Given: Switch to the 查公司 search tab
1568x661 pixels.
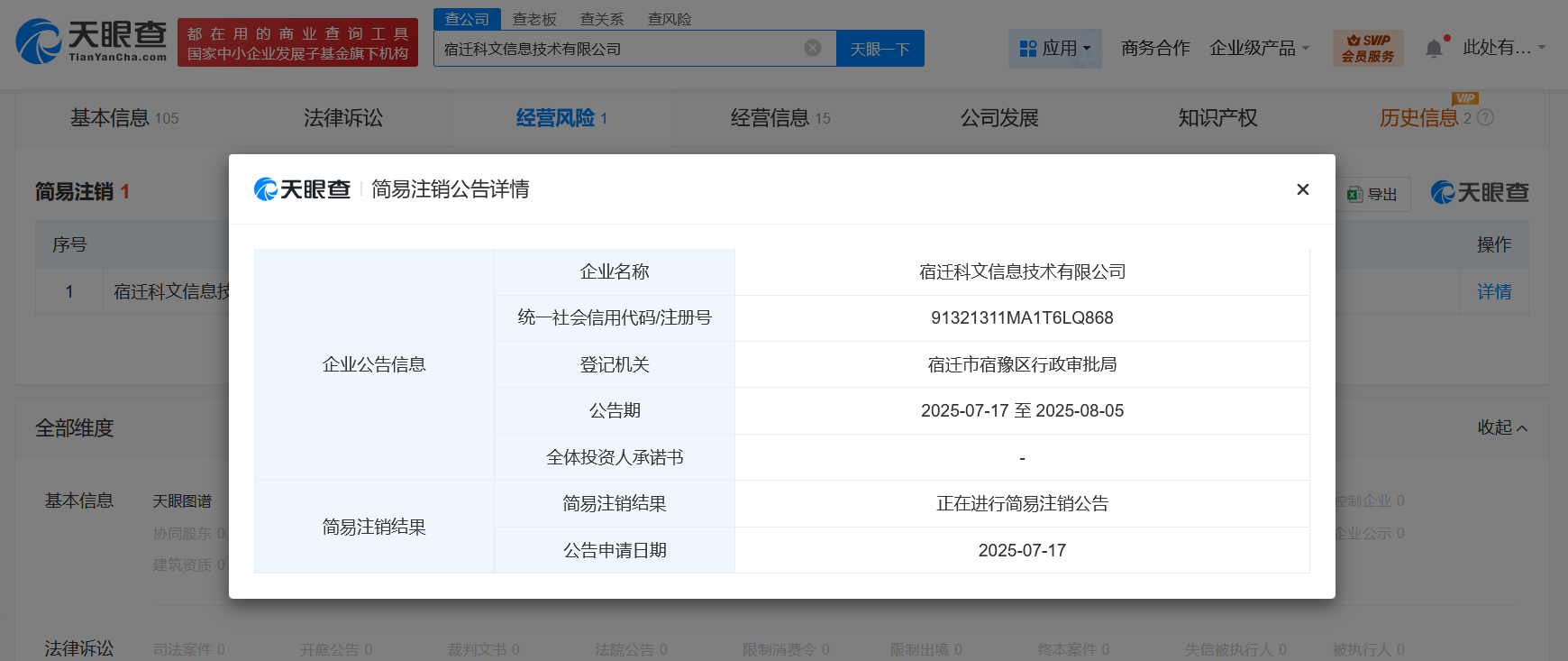Looking at the screenshot, I should tap(467, 19).
